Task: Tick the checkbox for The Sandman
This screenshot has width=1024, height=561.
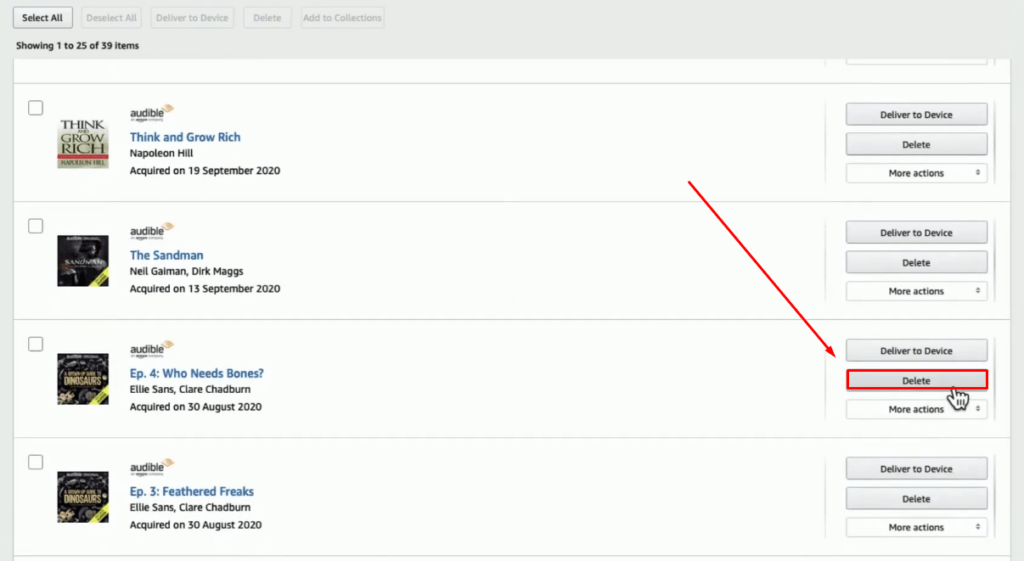Action: pyautogui.click(x=36, y=226)
